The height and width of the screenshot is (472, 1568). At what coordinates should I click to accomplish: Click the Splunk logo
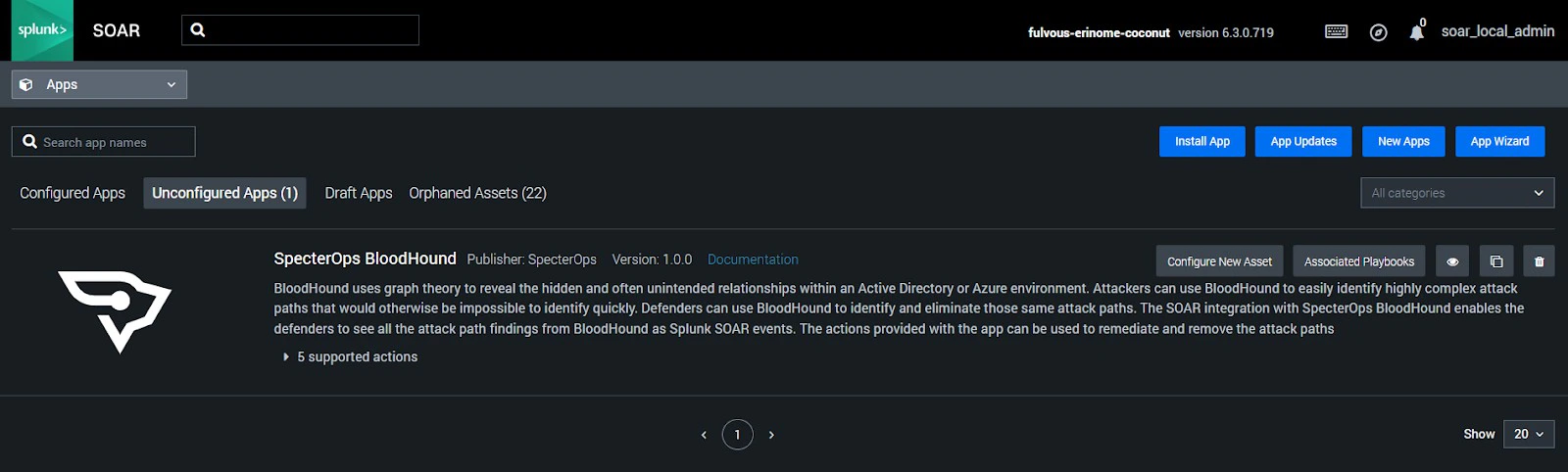[42, 30]
